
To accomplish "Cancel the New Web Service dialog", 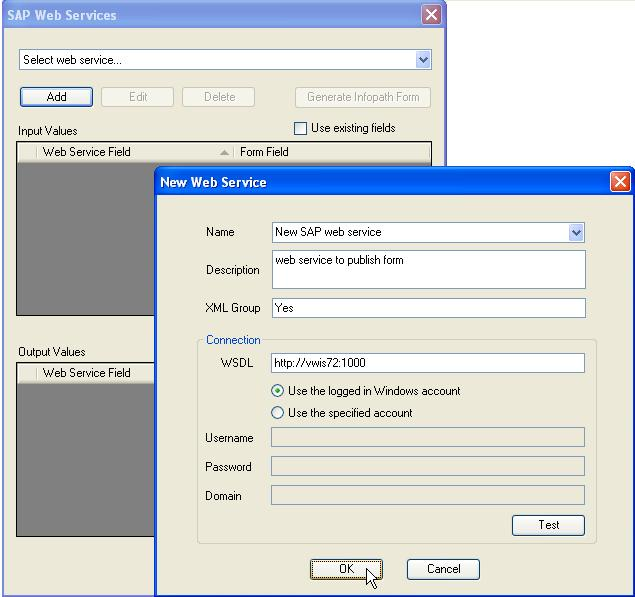I will pos(443,569).
